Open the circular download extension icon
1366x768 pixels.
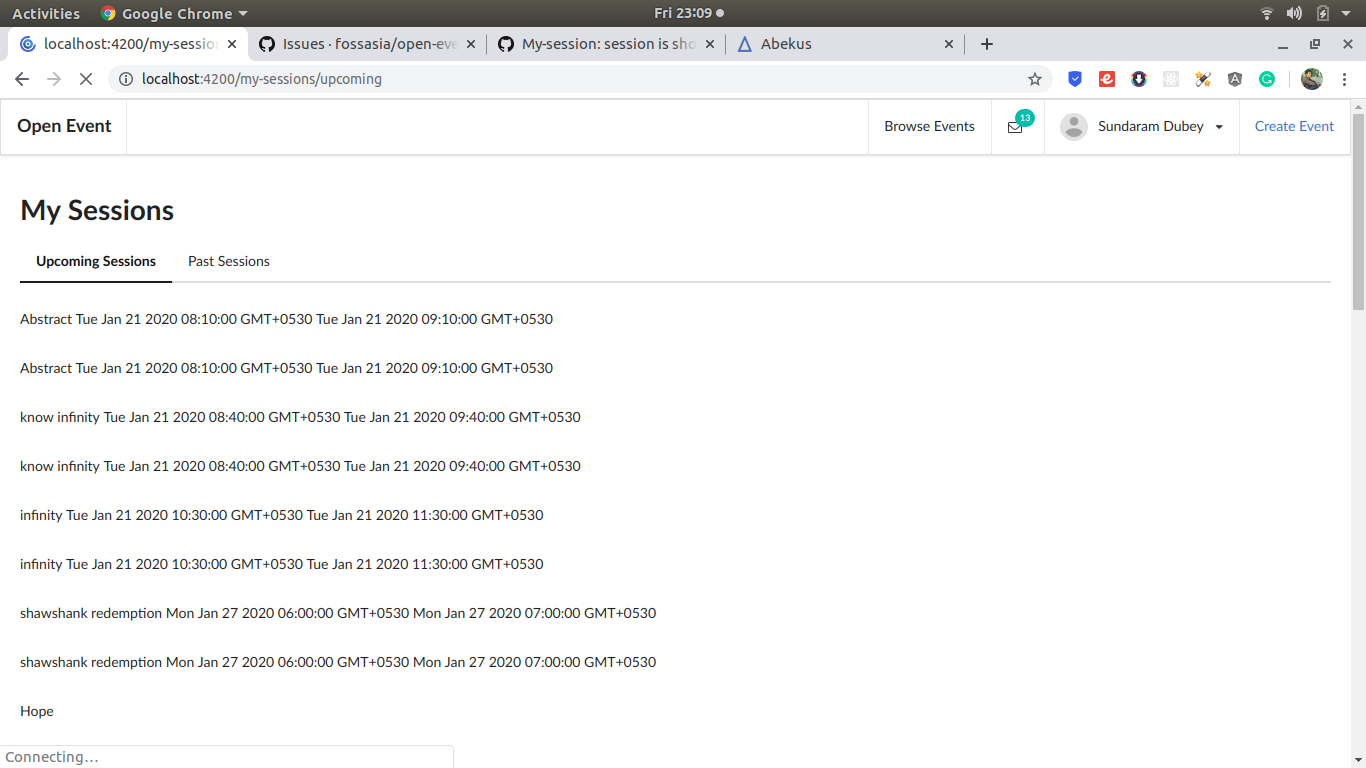[1139, 79]
